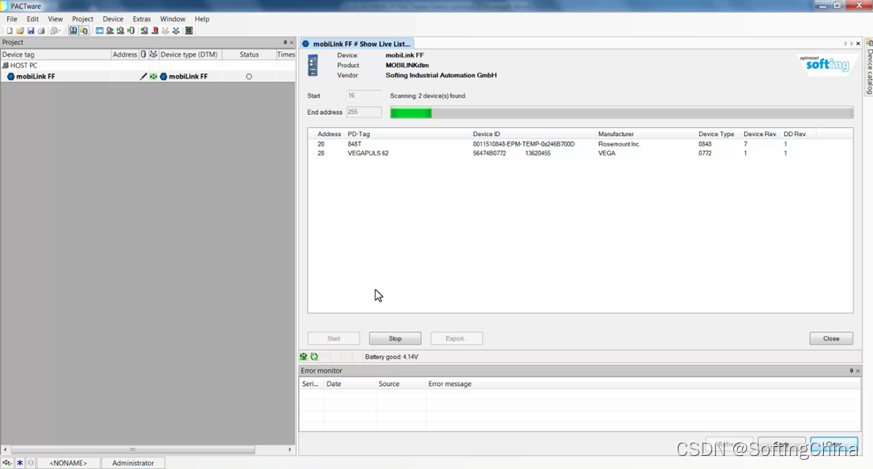
Task: Open the Extras menu
Action: 141,19
